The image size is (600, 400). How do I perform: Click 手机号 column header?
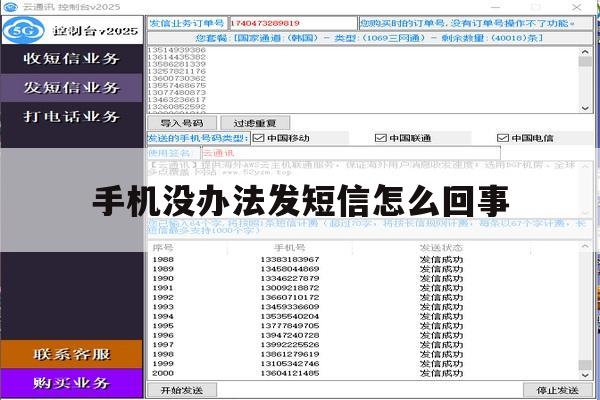290,248
